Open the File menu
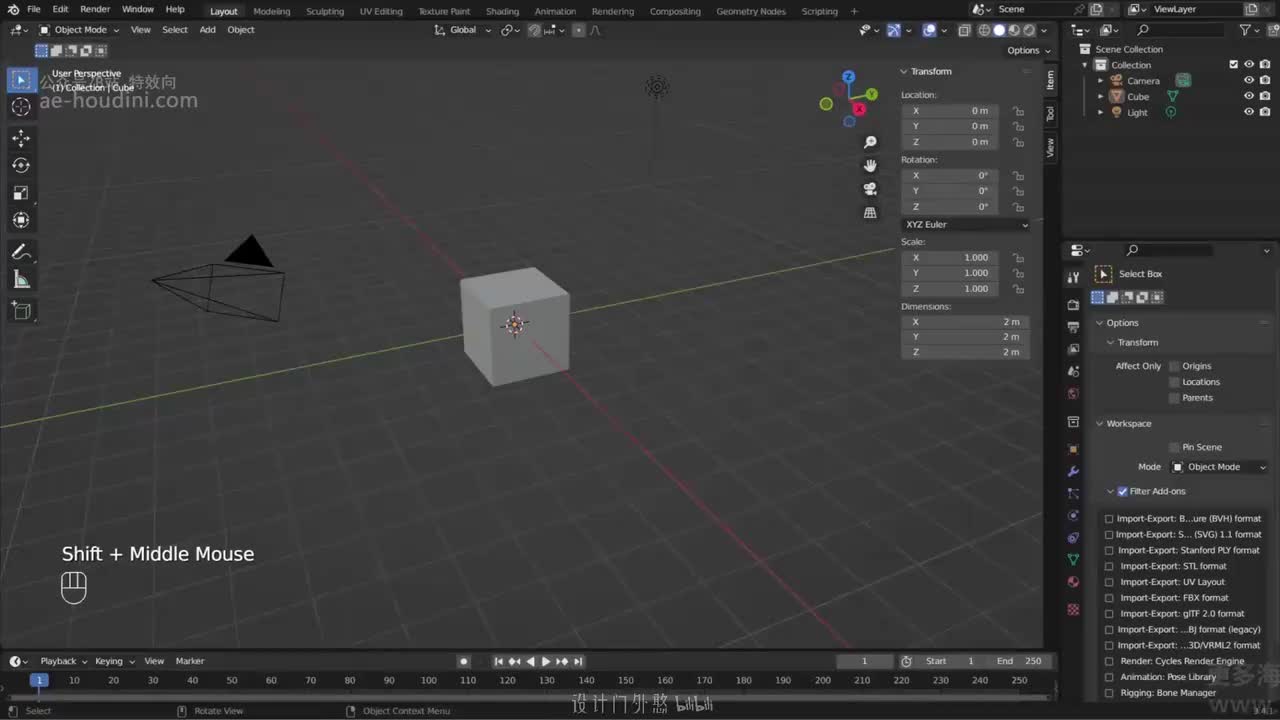 click(34, 10)
